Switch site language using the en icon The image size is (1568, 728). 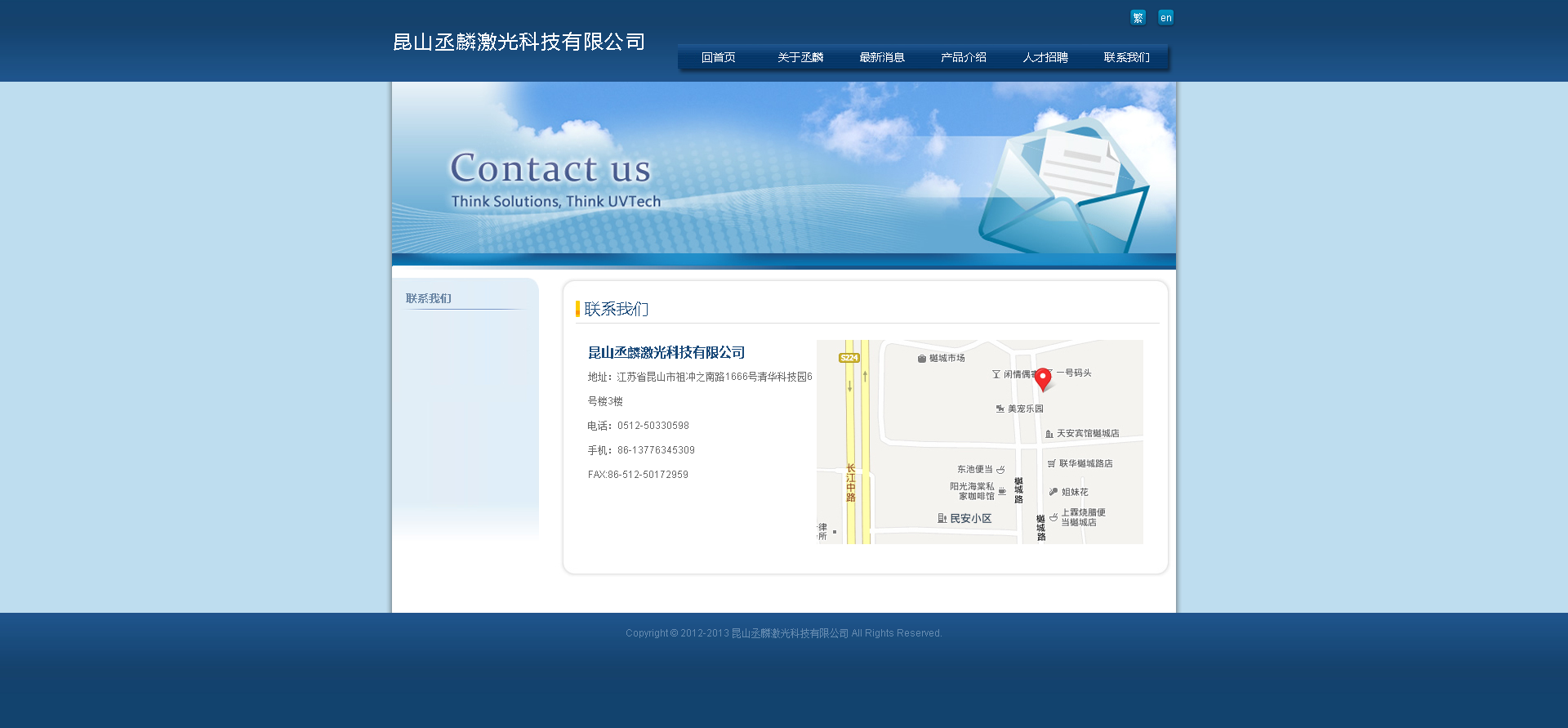click(x=1165, y=18)
